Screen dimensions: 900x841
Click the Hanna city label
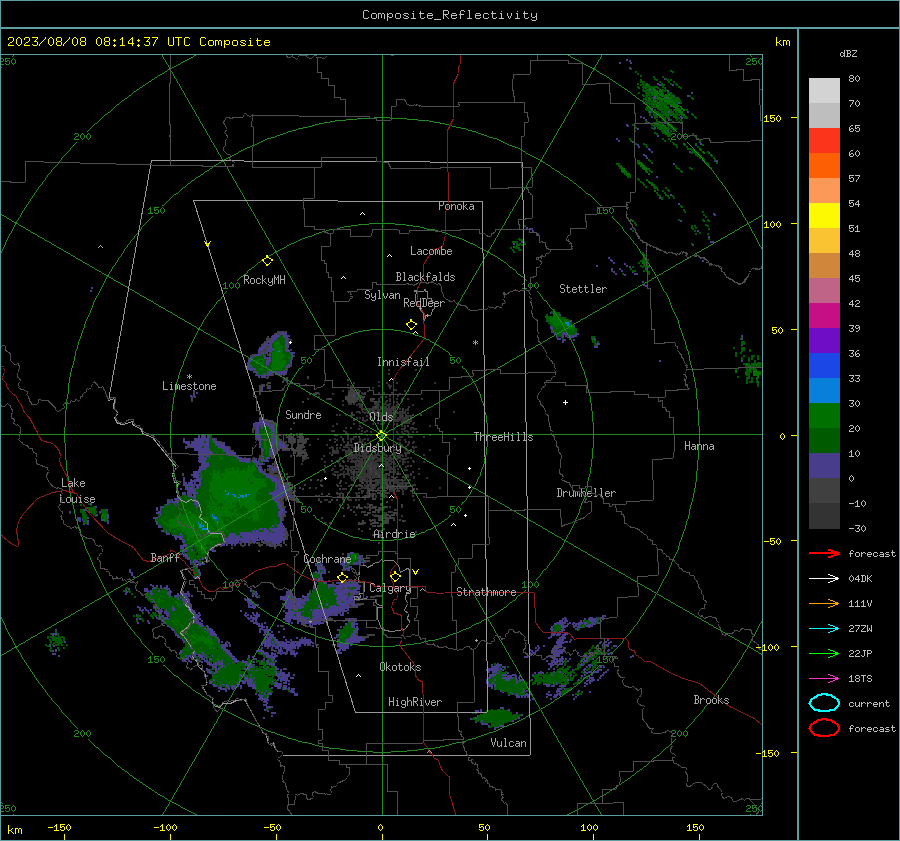(x=699, y=446)
